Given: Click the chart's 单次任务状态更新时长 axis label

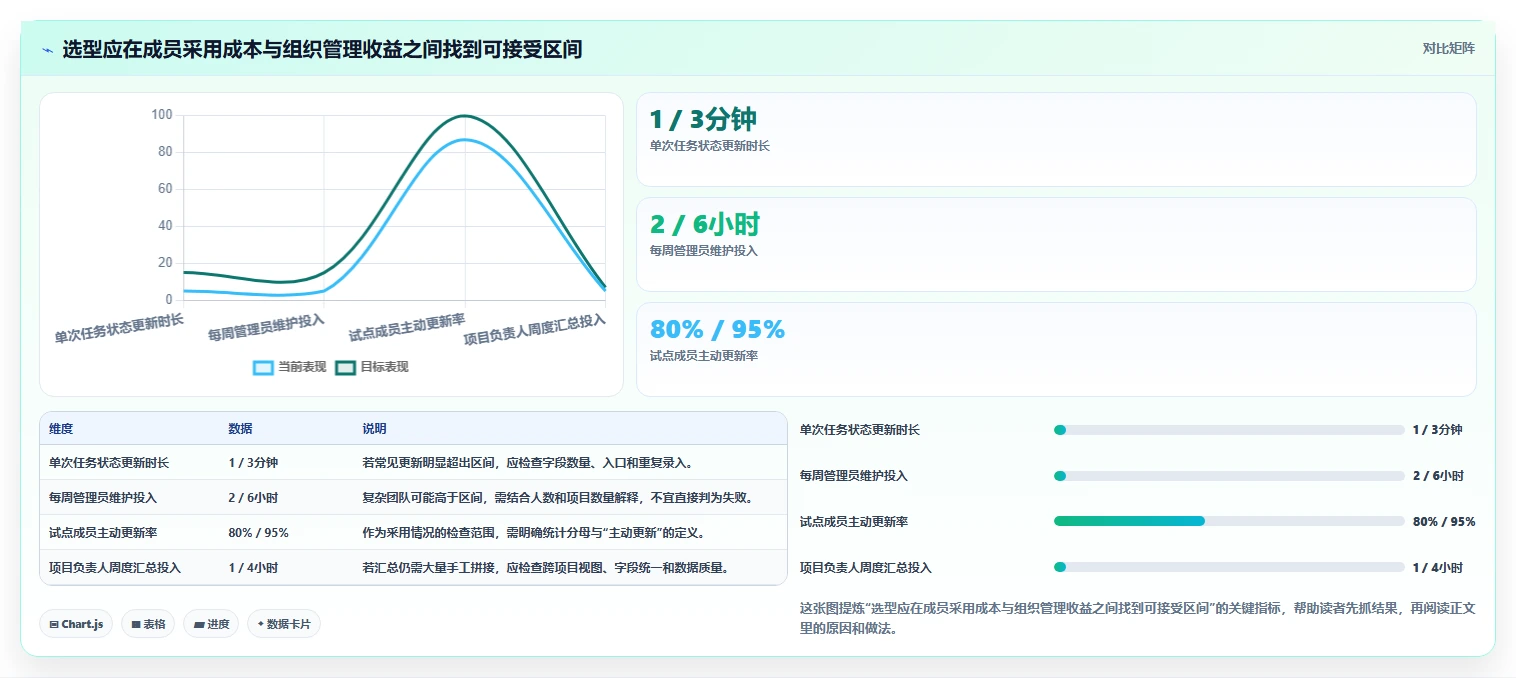Looking at the screenshot, I should coord(120,328).
